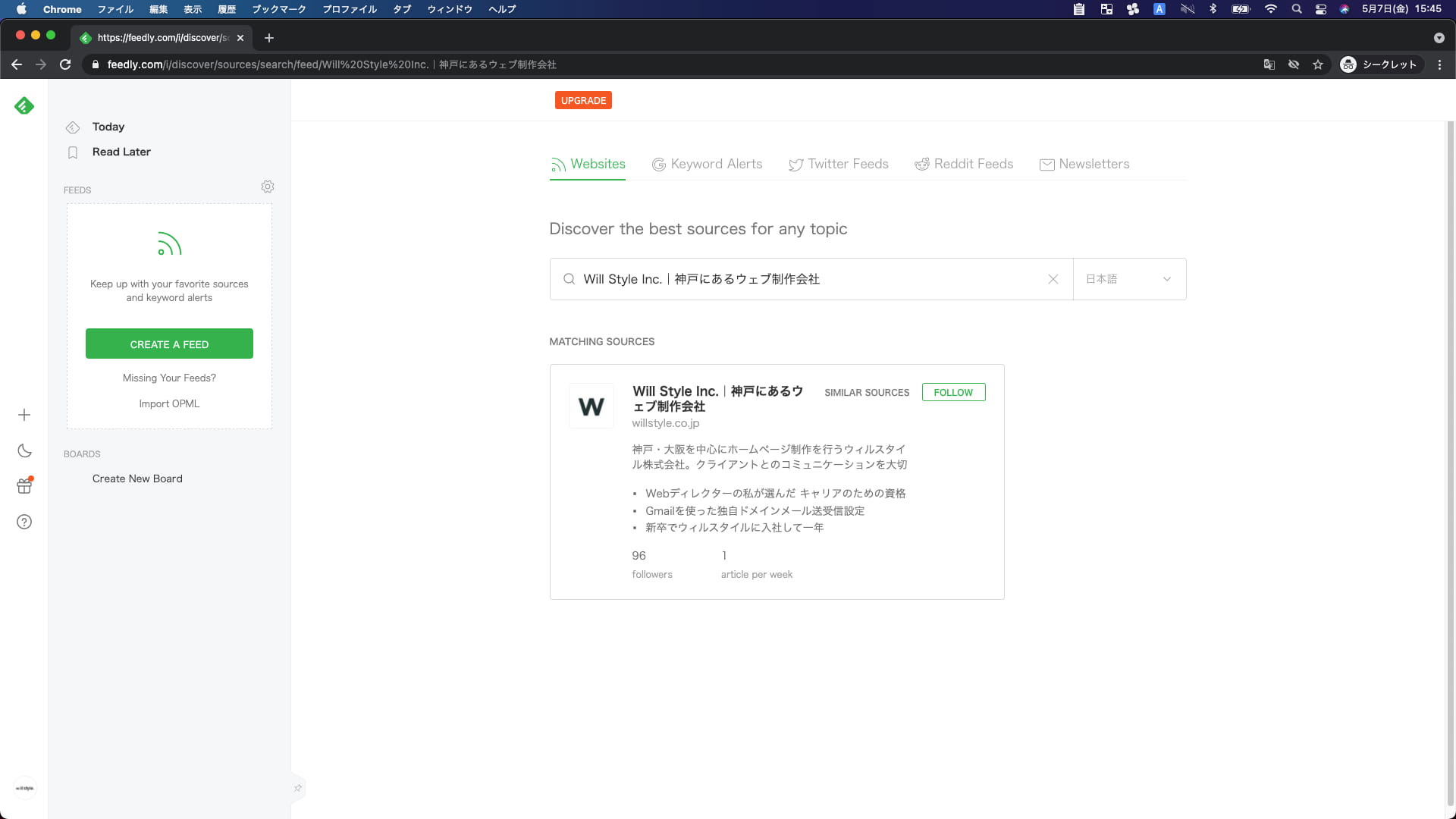The image size is (1456, 819).
Task: Open feeds settings gear icon
Action: coord(268,187)
